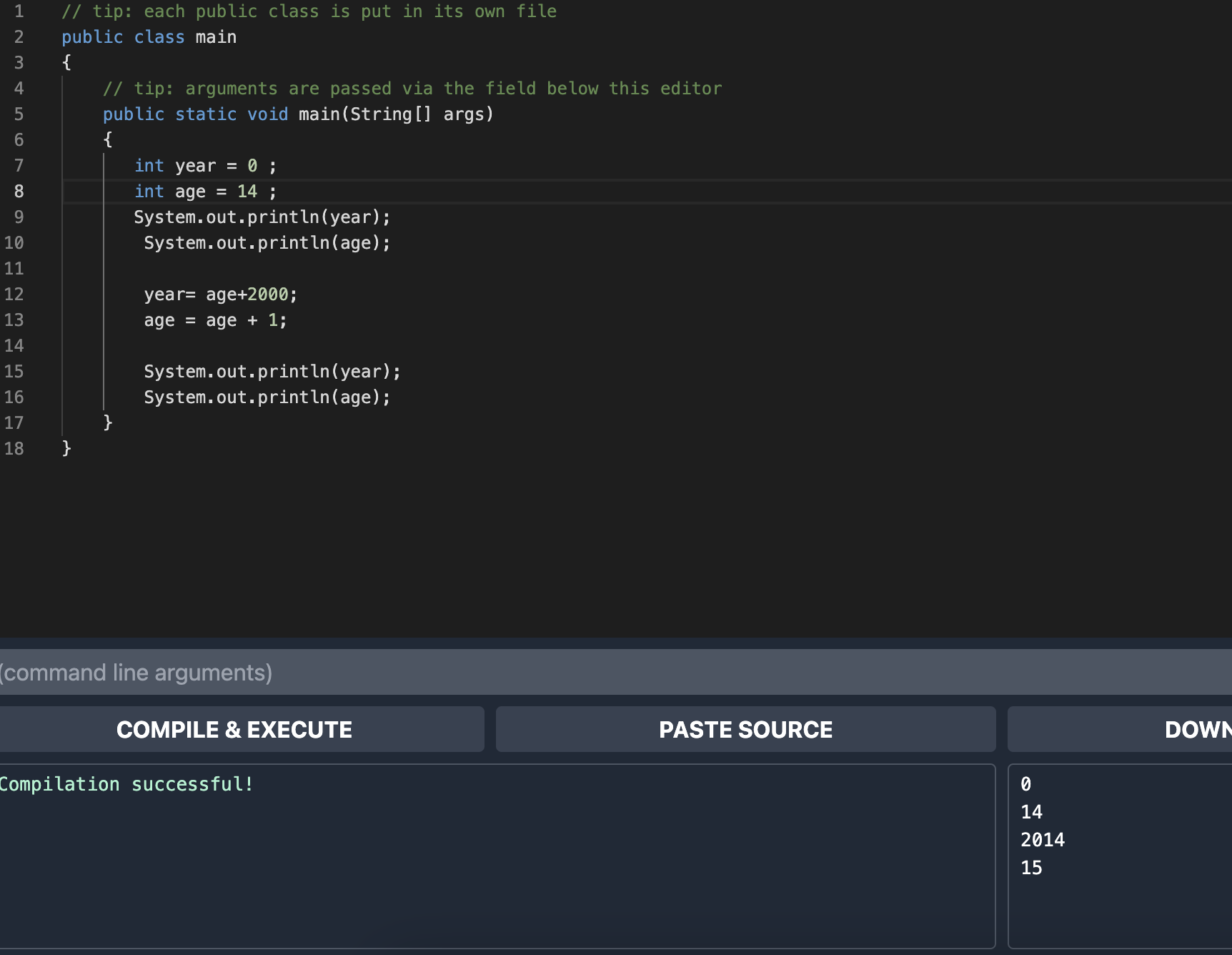
Task: Click the comment about each public class
Action: click(x=309, y=11)
